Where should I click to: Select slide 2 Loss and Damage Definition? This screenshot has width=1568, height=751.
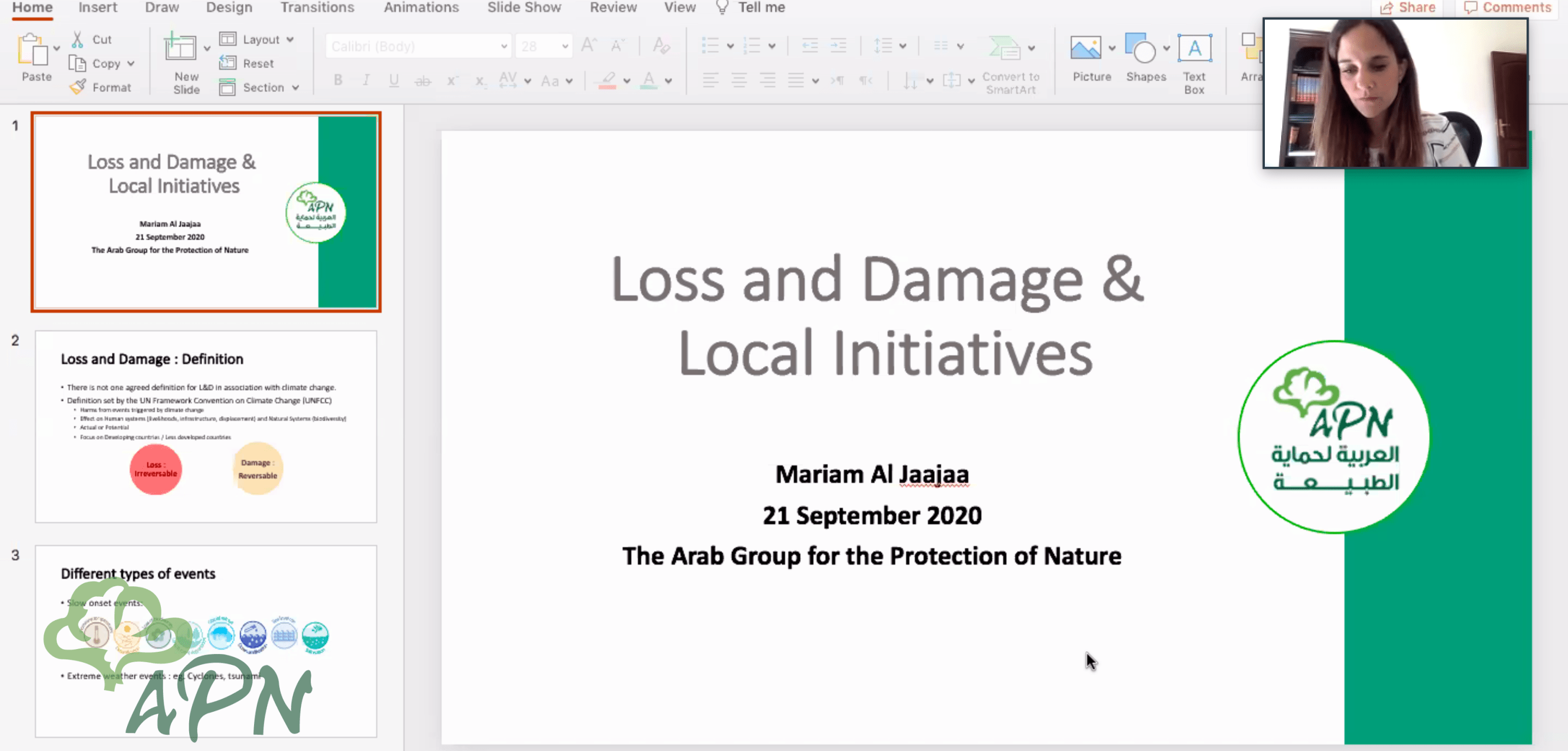coord(206,426)
